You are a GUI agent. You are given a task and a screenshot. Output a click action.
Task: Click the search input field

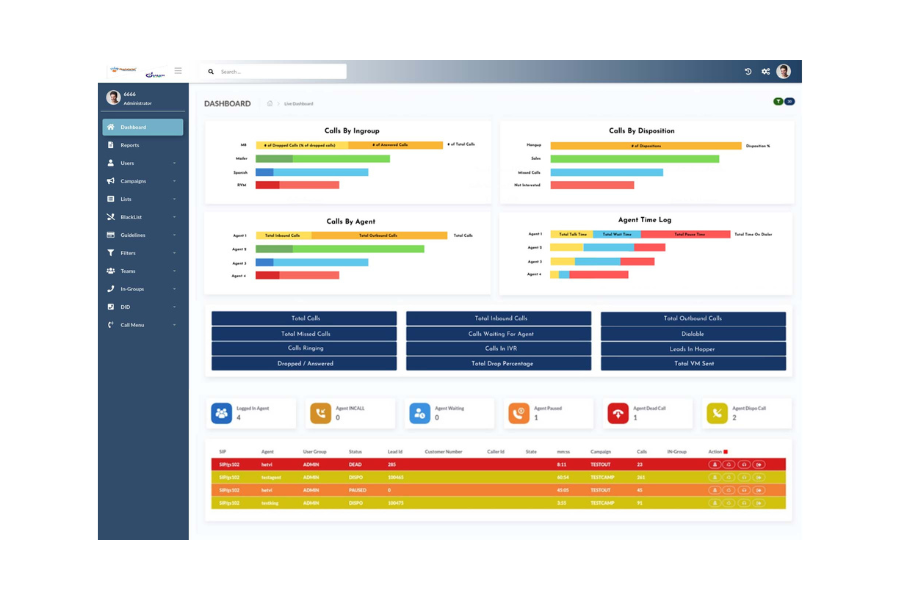[280, 72]
